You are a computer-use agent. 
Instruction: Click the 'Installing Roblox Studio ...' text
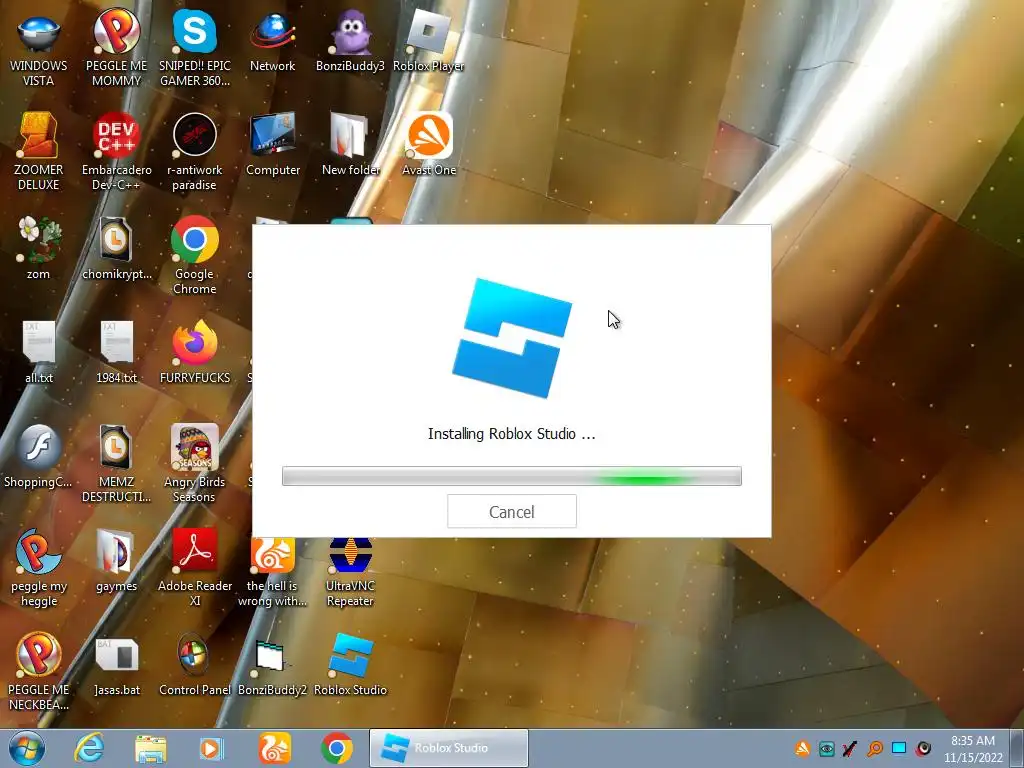tap(511, 434)
